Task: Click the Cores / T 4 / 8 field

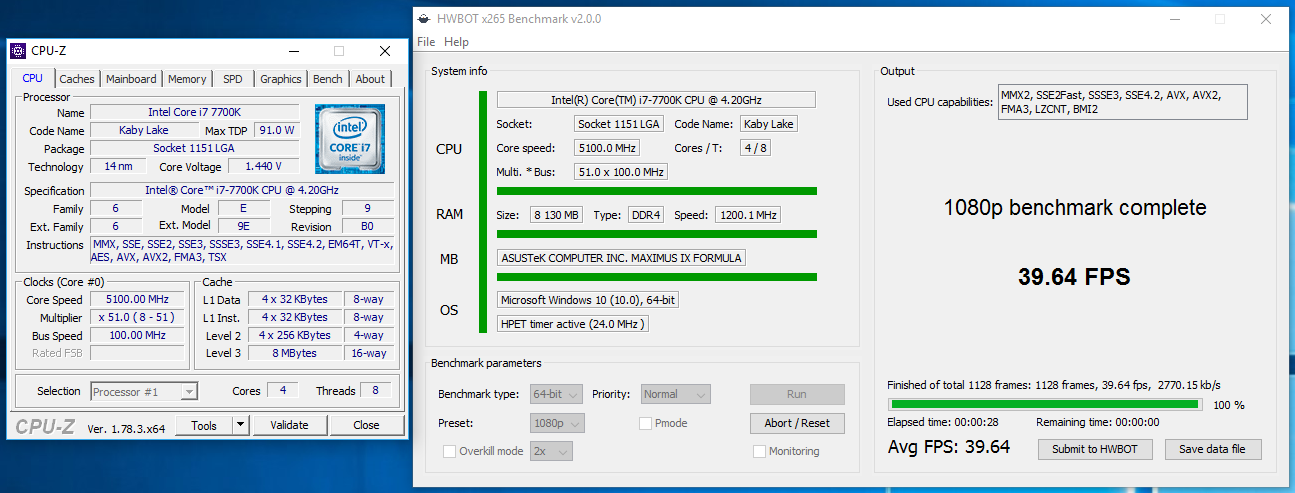Action: pyautogui.click(x=755, y=148)
